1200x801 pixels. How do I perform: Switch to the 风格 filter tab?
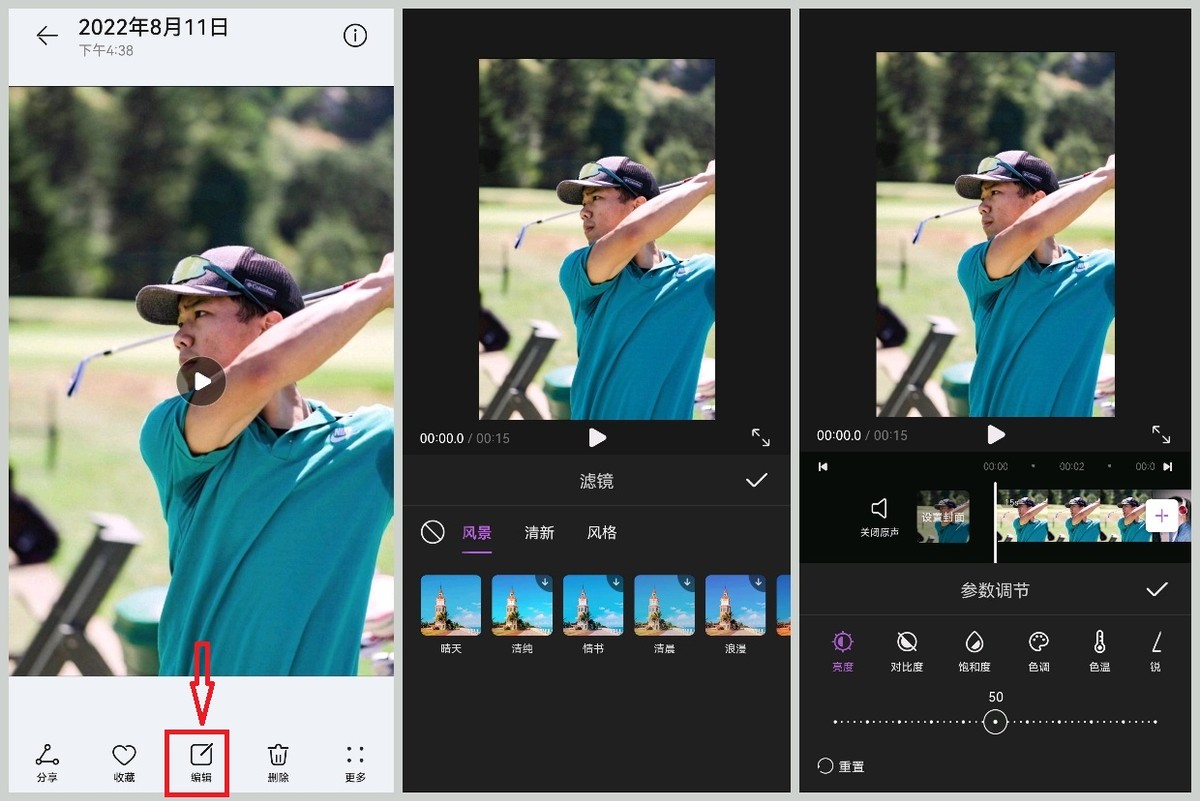(x=603, y=533)
